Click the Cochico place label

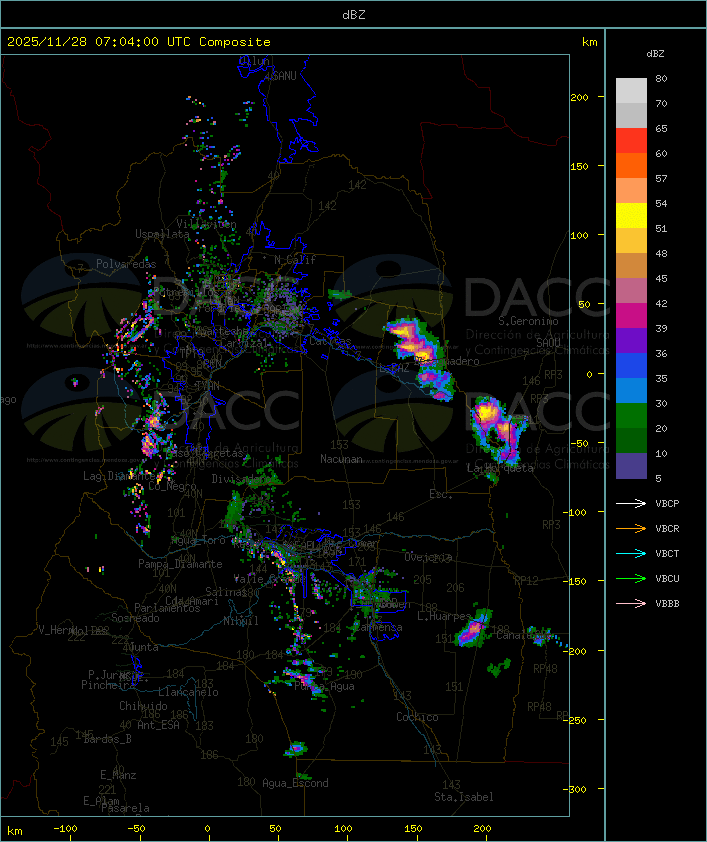pyautogui.click(x=417, y=717)
